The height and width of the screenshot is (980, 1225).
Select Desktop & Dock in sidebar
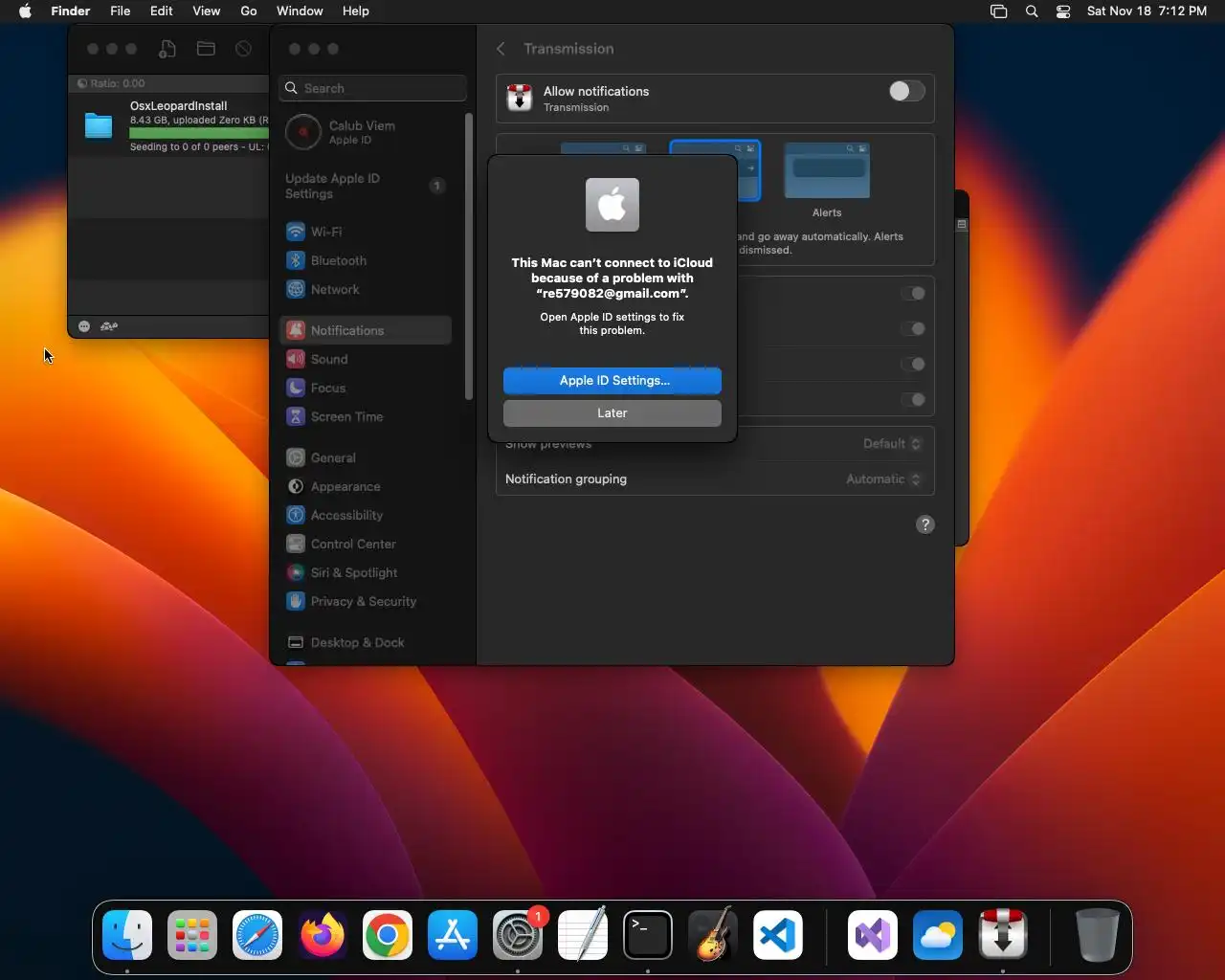click(x=366, y=643)
